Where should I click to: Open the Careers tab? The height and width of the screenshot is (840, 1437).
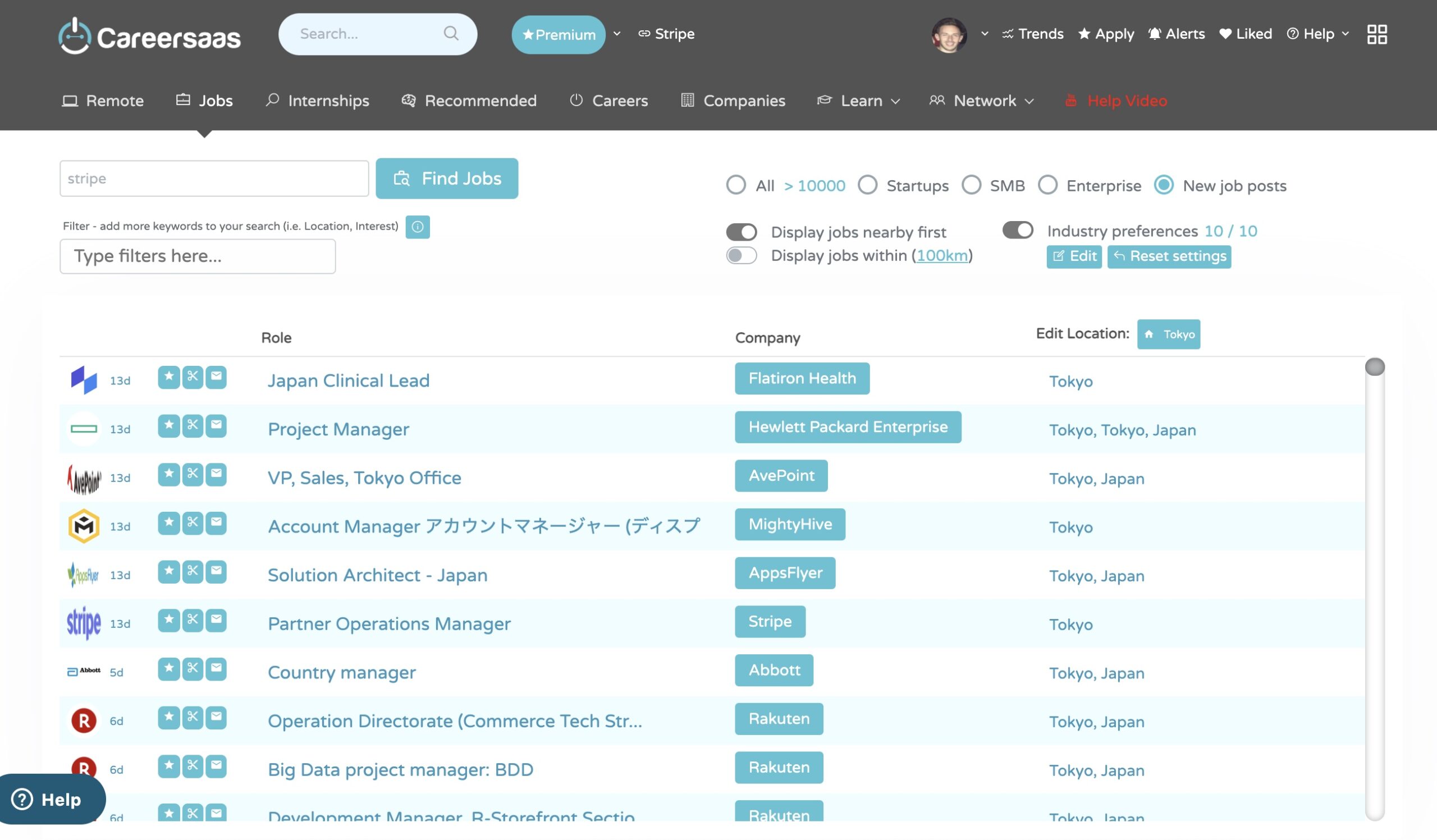(608, 101)
